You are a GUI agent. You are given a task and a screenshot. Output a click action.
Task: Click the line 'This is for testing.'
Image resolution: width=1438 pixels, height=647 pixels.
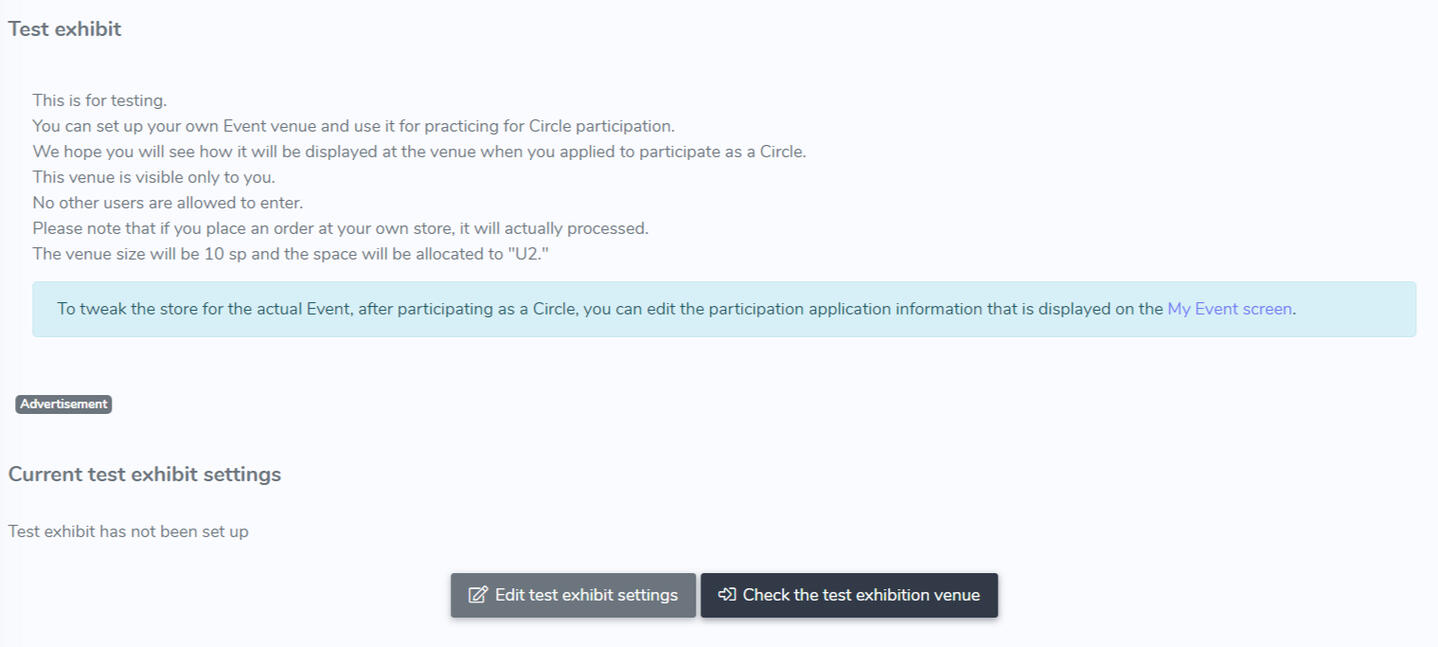[99, 100]
